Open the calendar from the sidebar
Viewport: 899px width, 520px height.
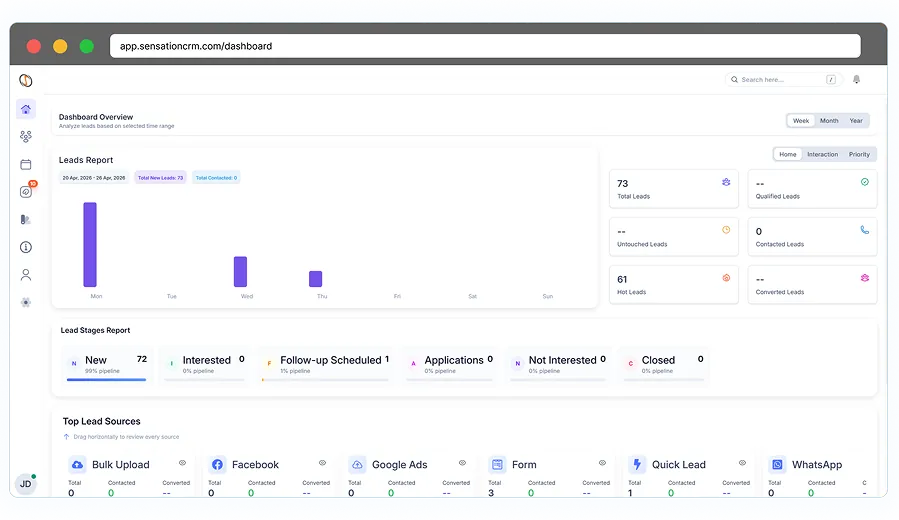[26, 165]
